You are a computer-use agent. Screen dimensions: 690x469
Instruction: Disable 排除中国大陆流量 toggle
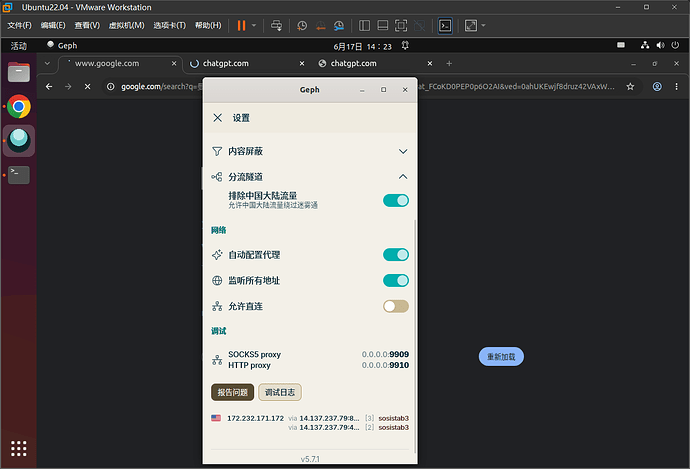click(396, 201)
